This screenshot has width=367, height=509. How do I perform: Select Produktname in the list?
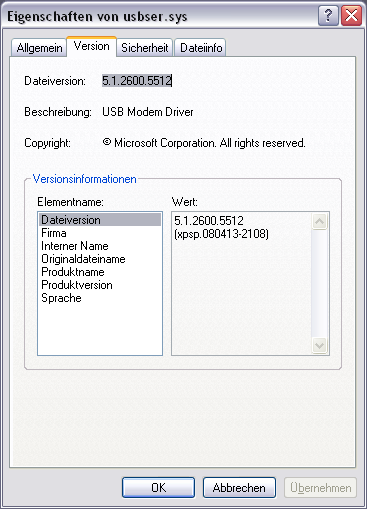pos(100,272)
